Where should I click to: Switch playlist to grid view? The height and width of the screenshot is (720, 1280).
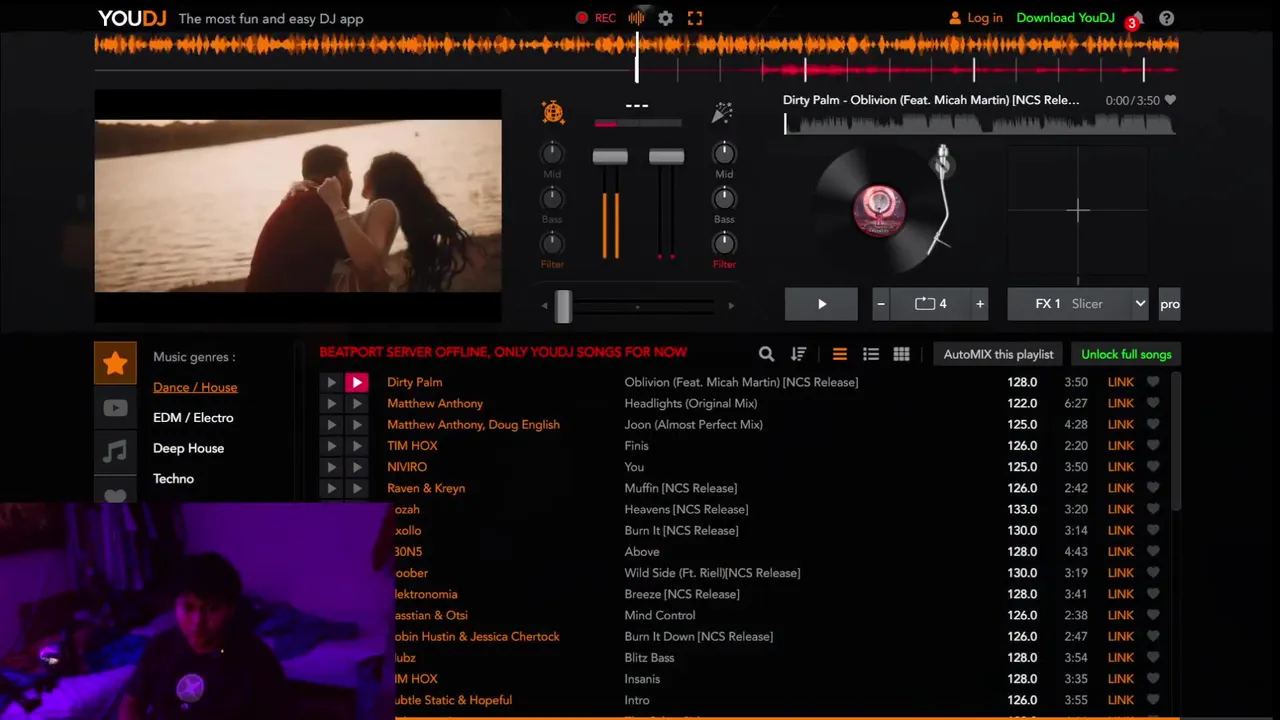[901, 354]
